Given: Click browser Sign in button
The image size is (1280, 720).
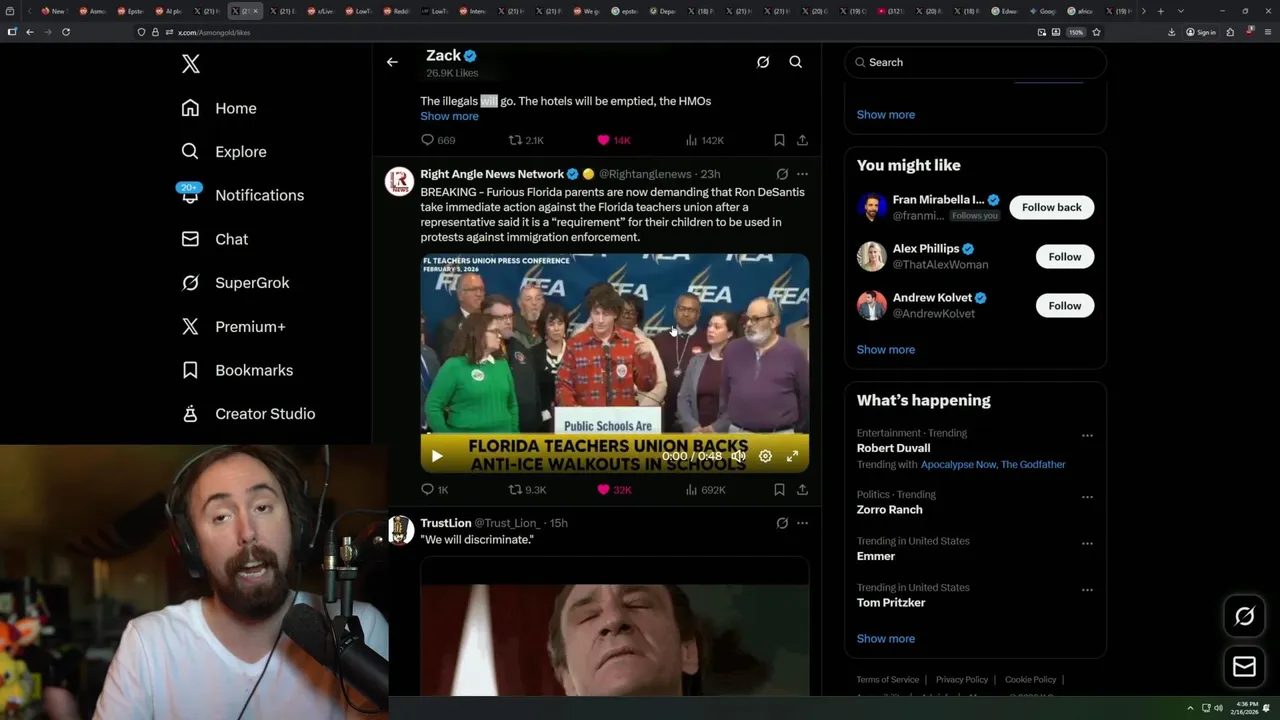Looking at the screenshot, I should 1201,32.
